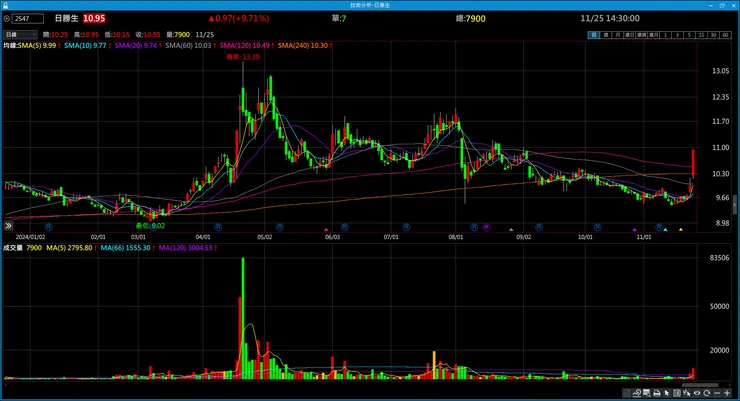This screenshot has width=740, height=401.
Task: Click the SMA(120) 10.49 indicator label
Action: click(x=246, y=46)
